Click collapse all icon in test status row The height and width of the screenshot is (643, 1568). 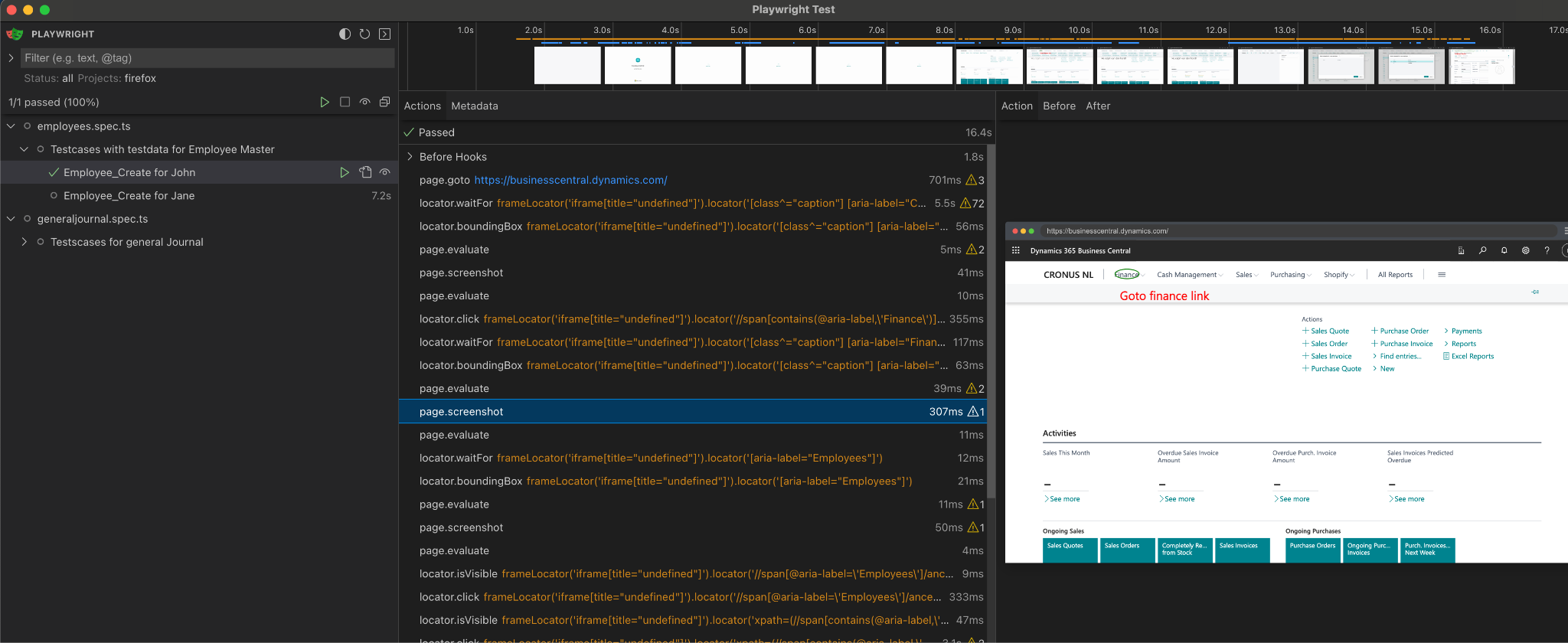pos(385,102)
